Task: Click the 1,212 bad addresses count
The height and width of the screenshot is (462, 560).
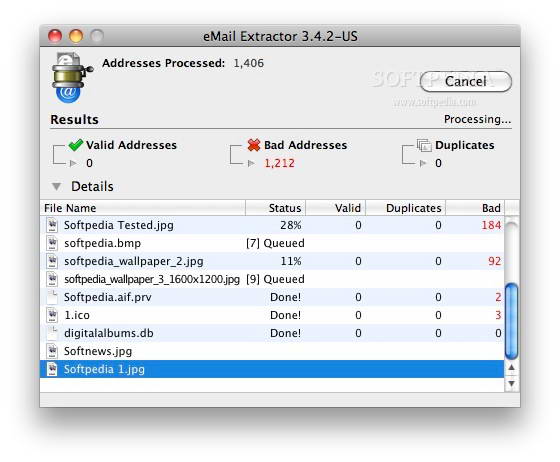Action: tap(279, 163)
